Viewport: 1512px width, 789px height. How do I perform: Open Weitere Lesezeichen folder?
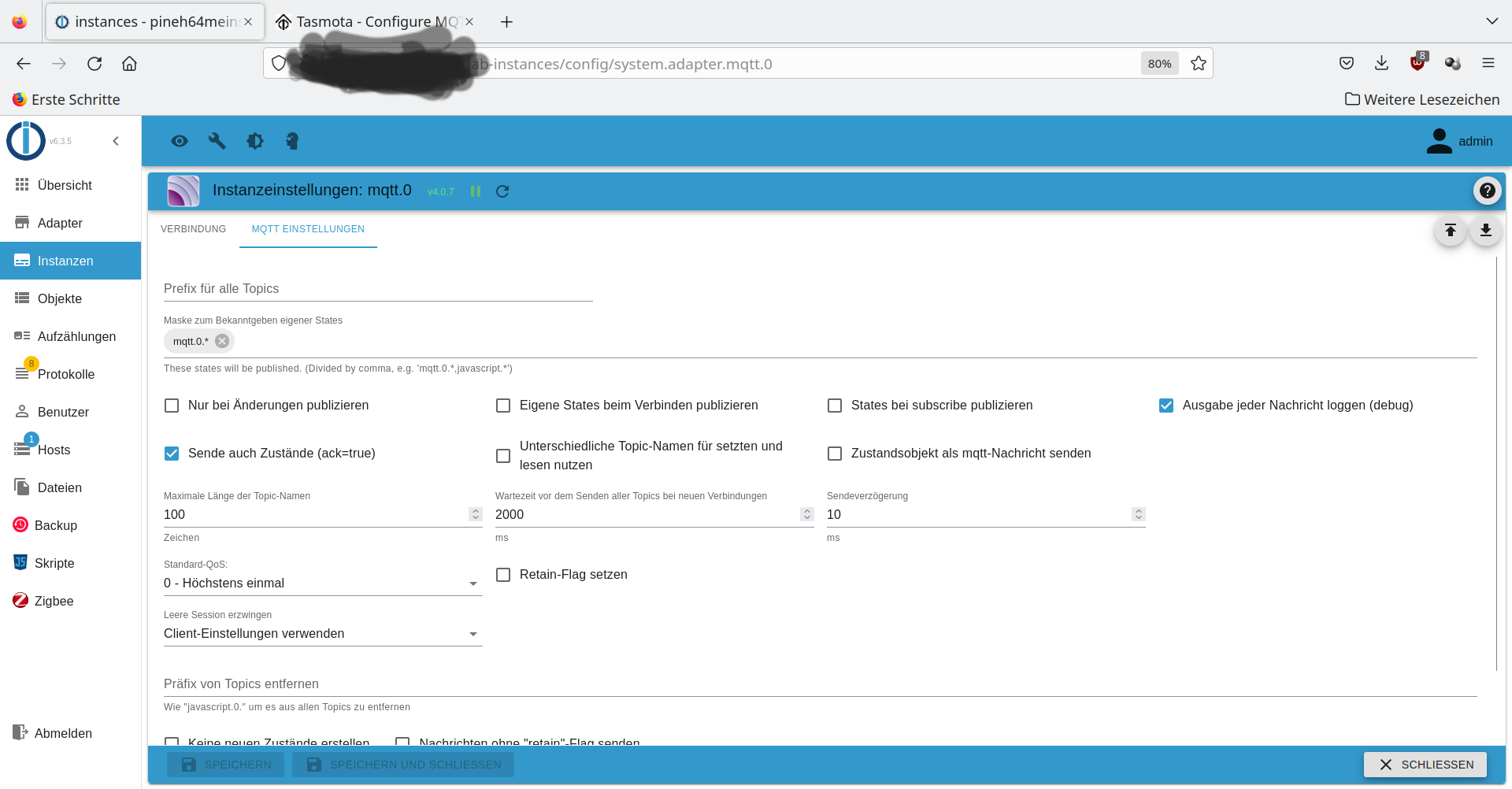[1422, 99]
